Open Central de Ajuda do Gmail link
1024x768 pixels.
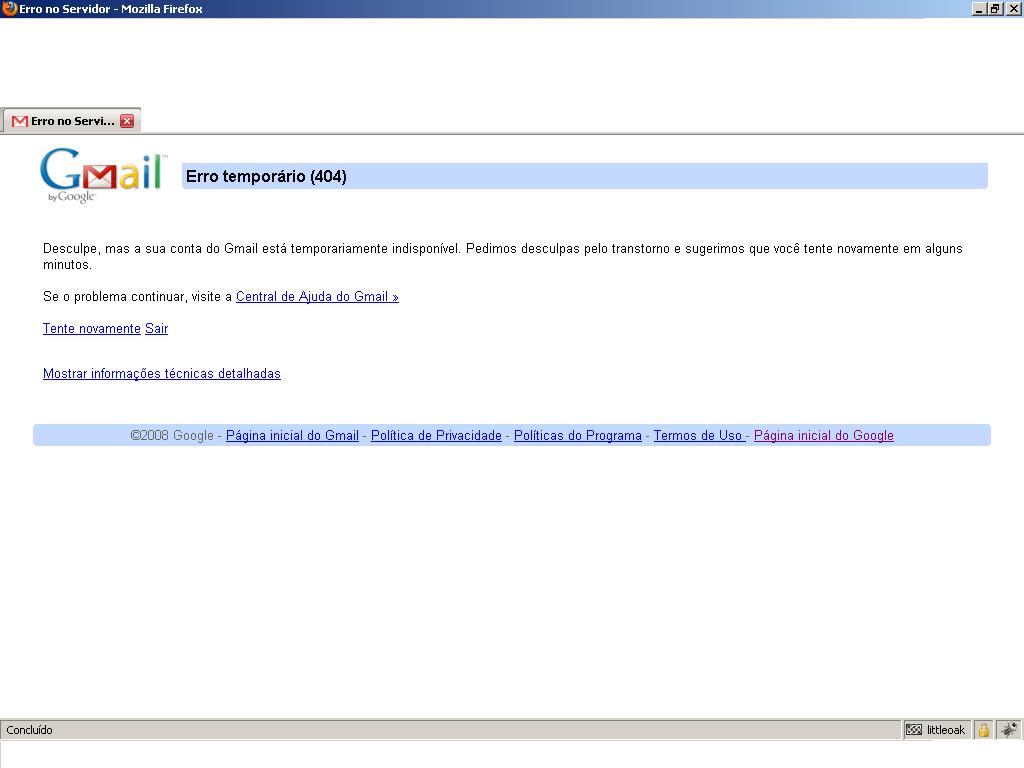coord(317,296)
